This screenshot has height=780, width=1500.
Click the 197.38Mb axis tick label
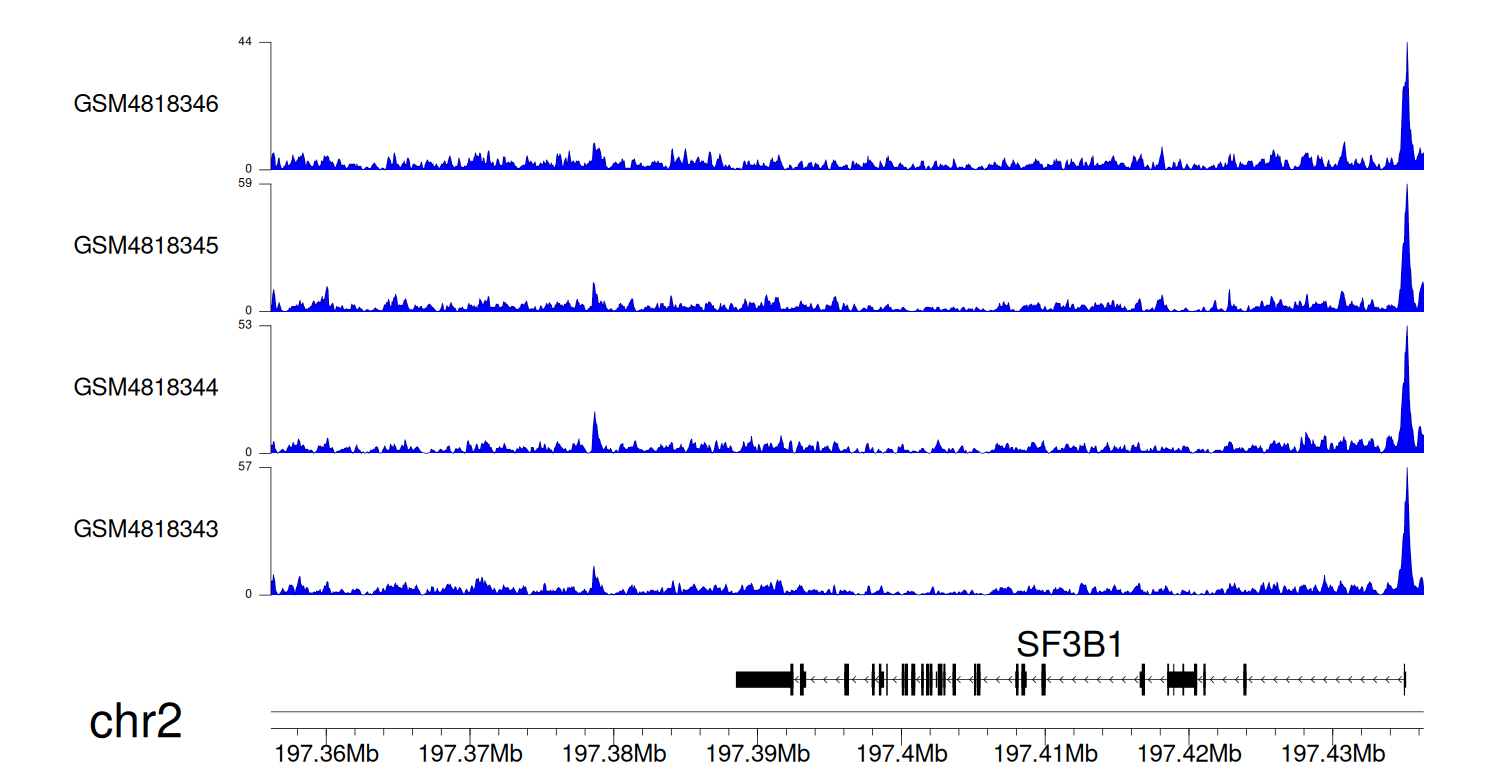click(x=614, y=753)
